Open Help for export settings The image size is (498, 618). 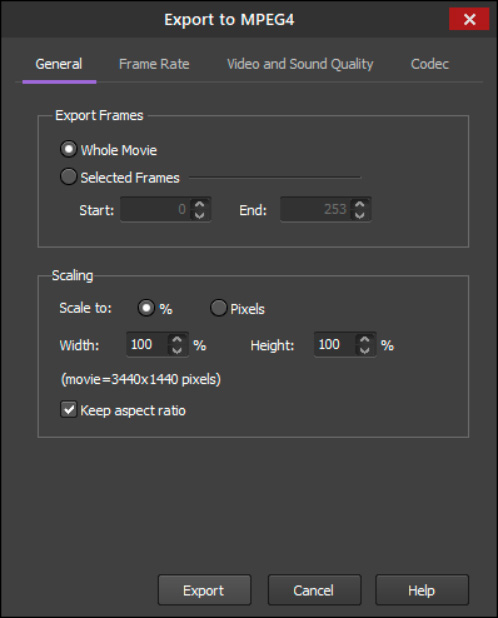[422, 590]
